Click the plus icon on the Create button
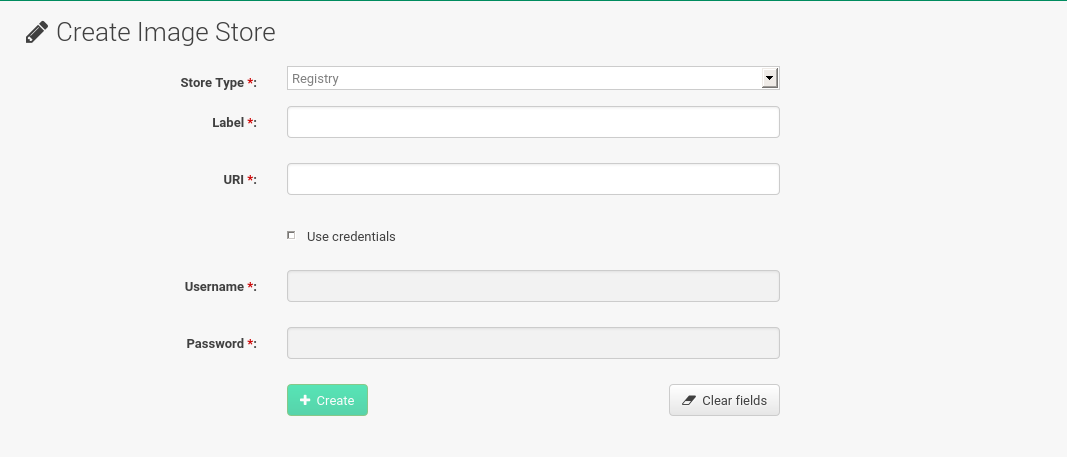This screenshot has width=1067, height=457. (305, 400)
